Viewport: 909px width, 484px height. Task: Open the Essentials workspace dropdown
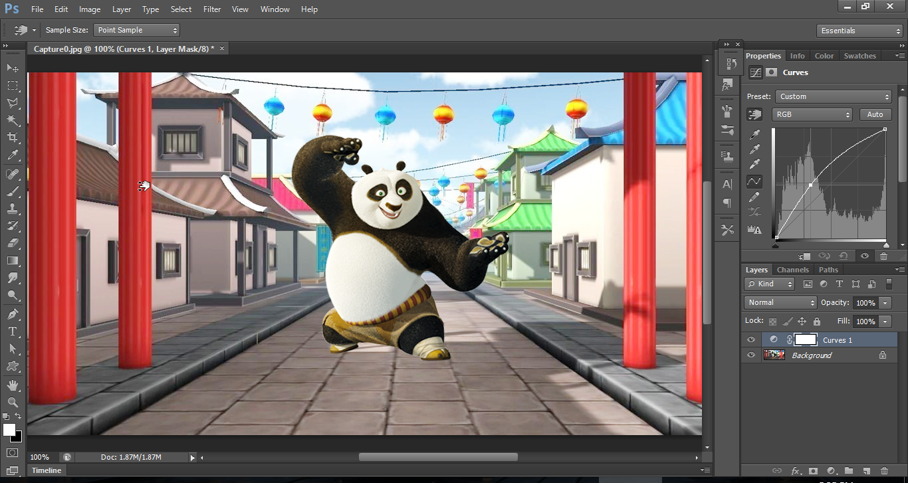click(859, 31)
